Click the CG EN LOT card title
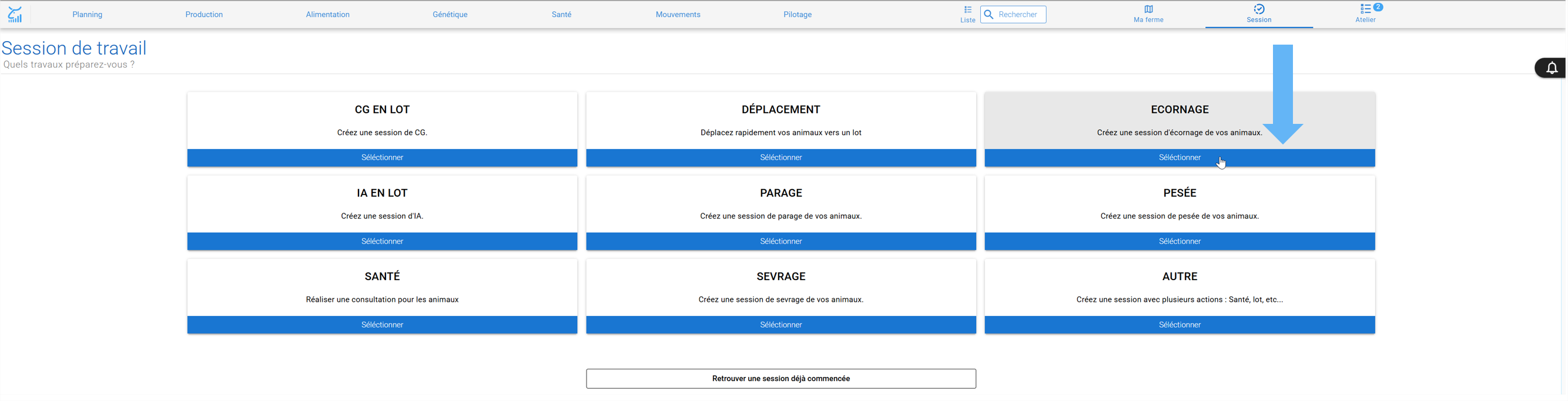 [x=382, y=110]
